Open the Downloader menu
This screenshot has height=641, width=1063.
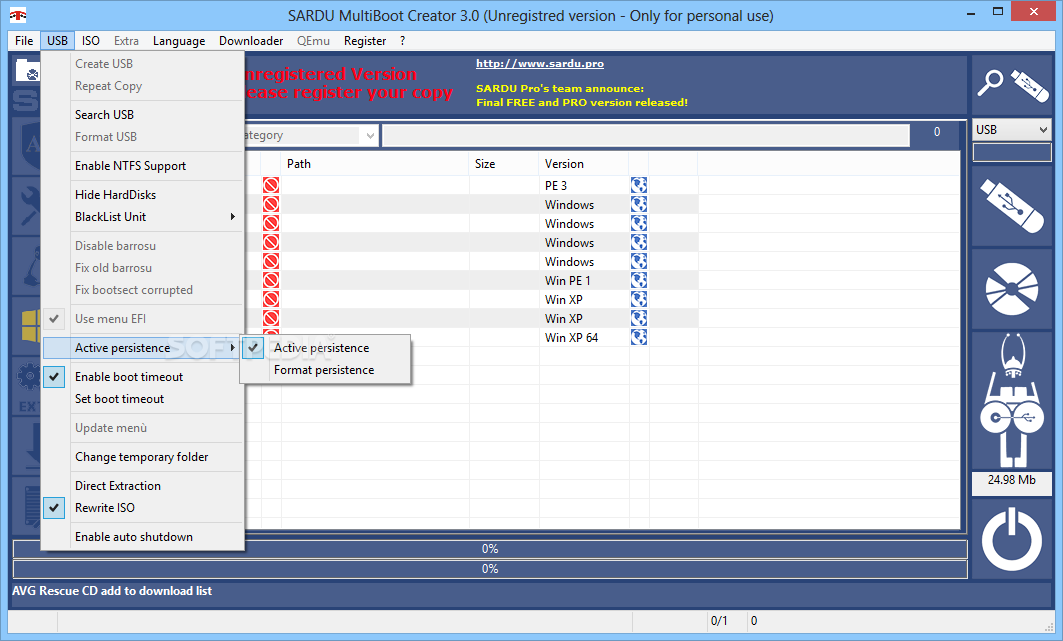(251, 41)
